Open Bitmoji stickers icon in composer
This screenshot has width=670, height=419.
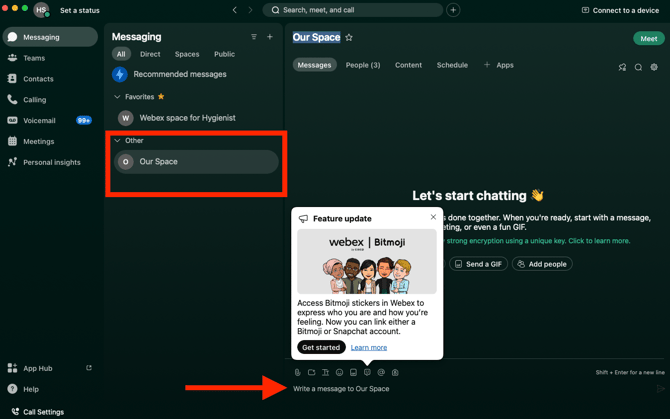point(367,372)
